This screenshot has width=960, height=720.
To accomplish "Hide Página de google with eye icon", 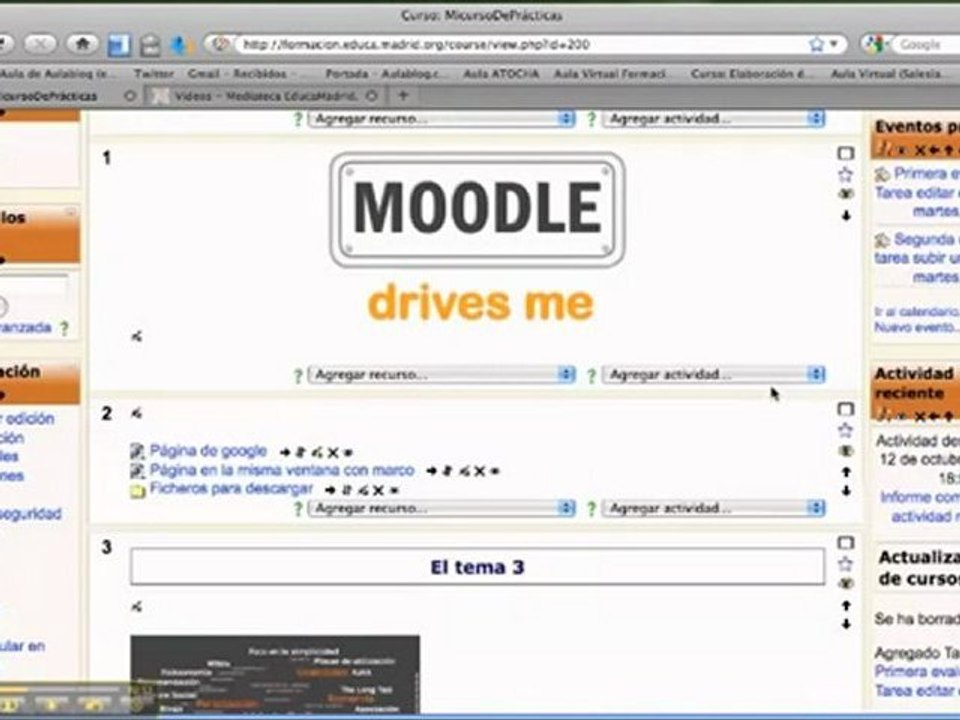I will click(x=348, y=453).
